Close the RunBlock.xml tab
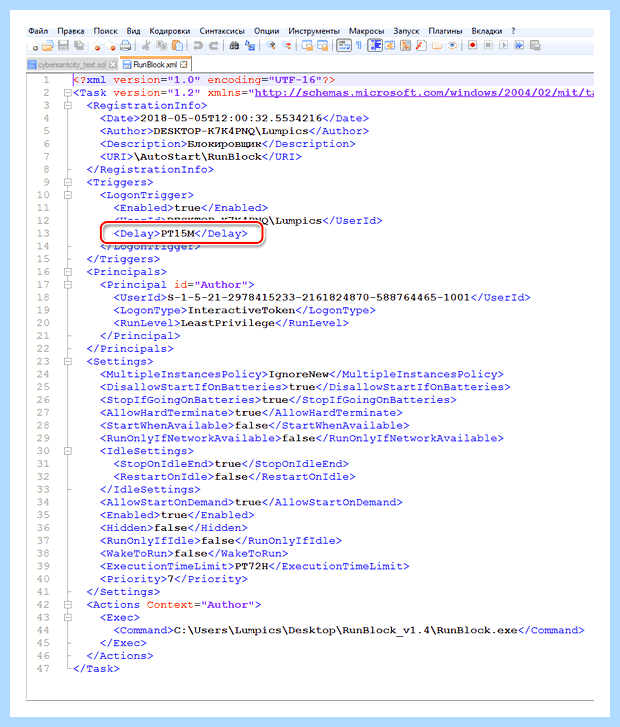620x727 pixels. (184, 64)
